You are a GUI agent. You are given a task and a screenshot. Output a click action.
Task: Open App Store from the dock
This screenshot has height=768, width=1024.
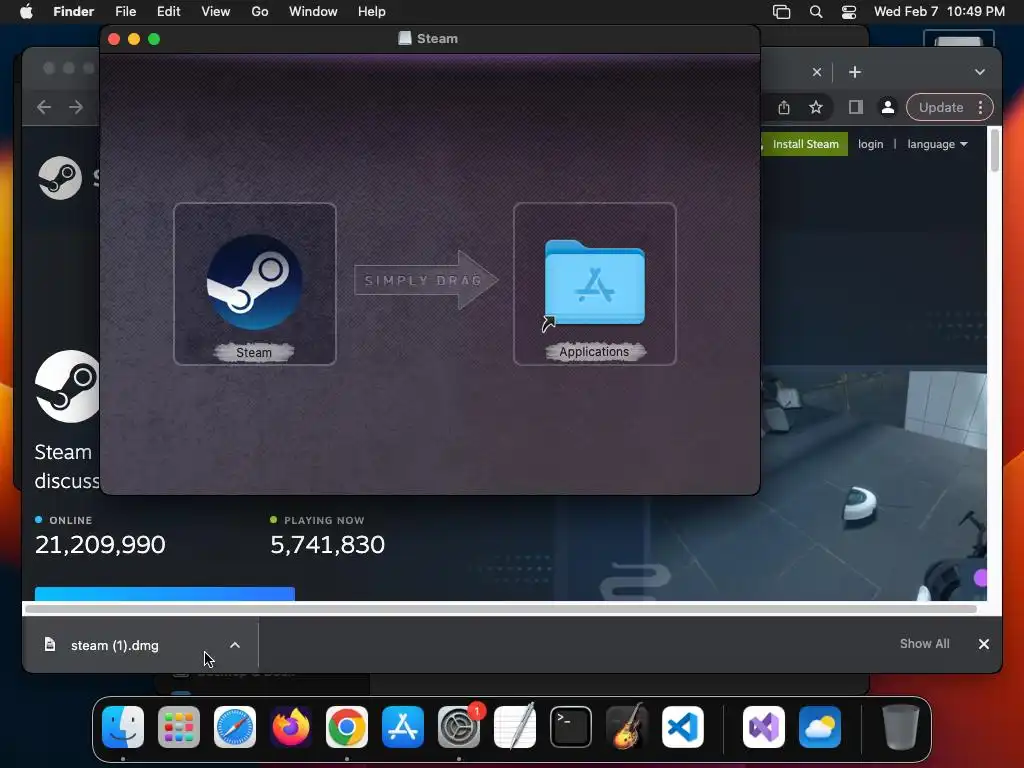tap(403, 727)
